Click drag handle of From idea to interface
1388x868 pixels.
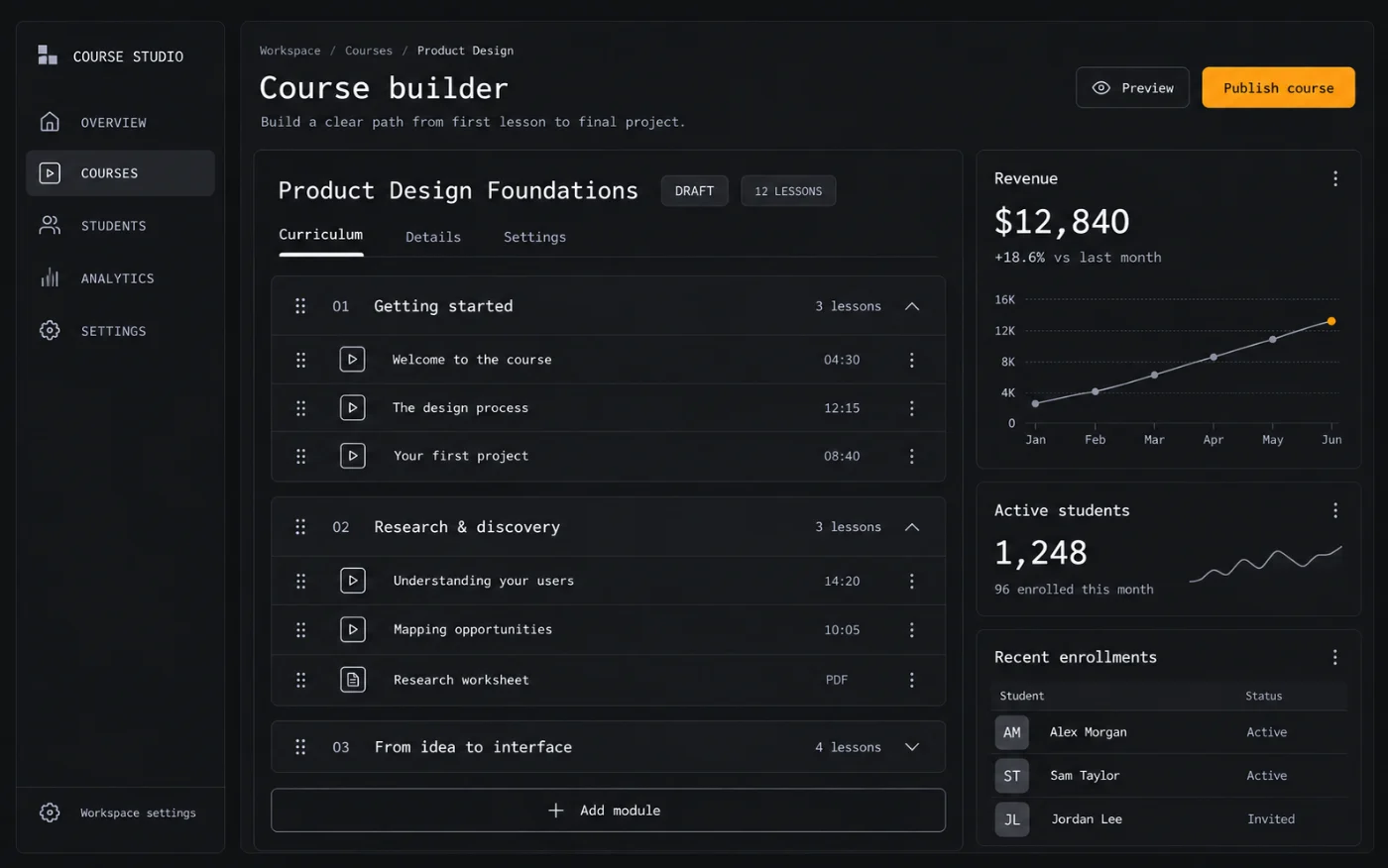[300, 747]
